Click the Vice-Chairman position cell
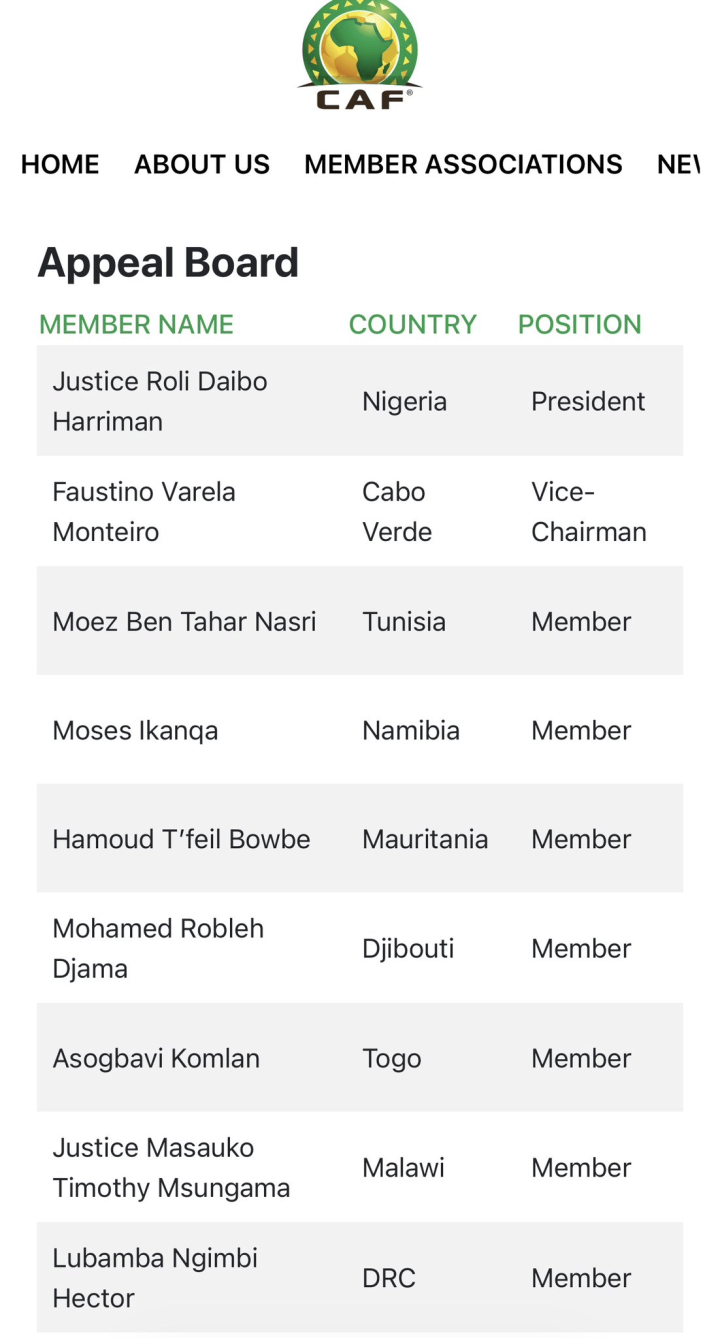Screen dimensions: 720x1338 (588, 511)
